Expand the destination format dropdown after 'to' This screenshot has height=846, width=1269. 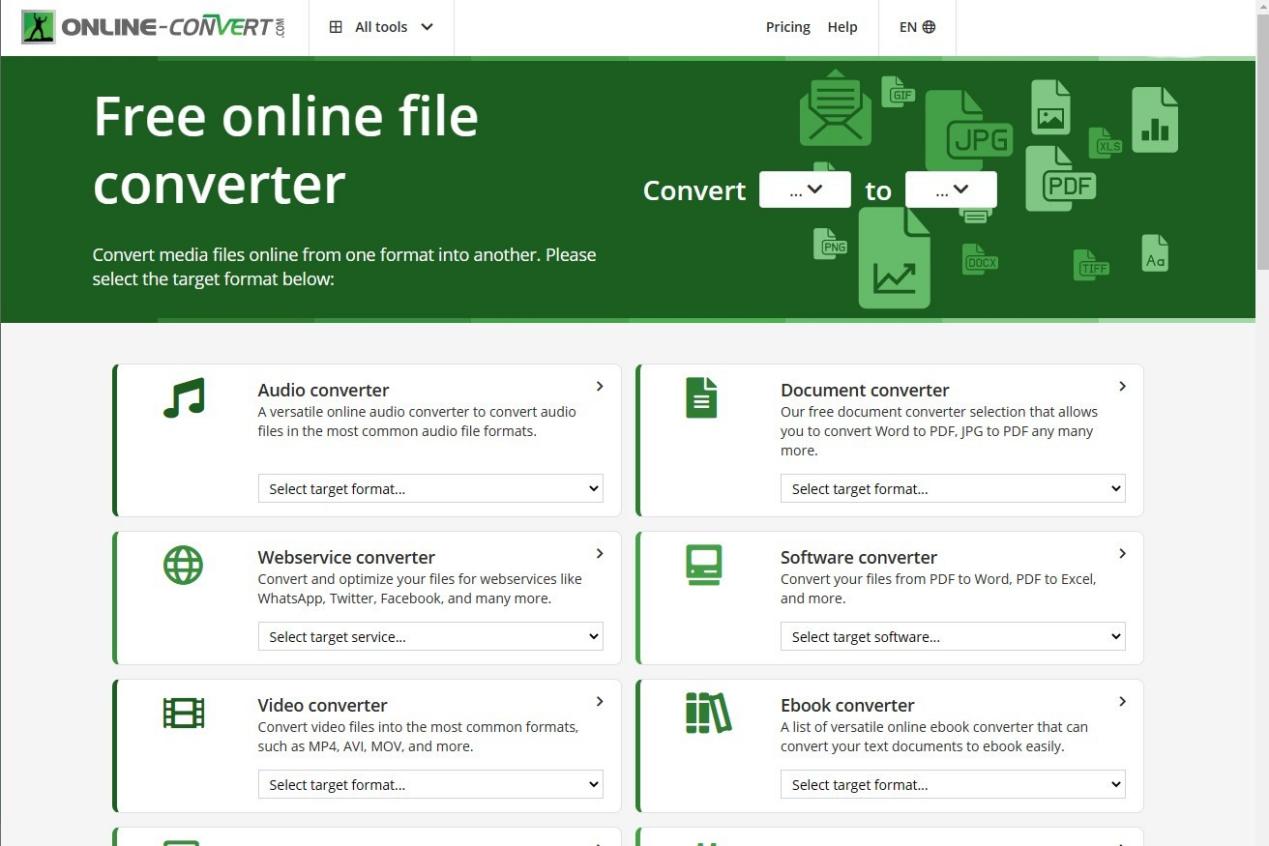(951, 190)
